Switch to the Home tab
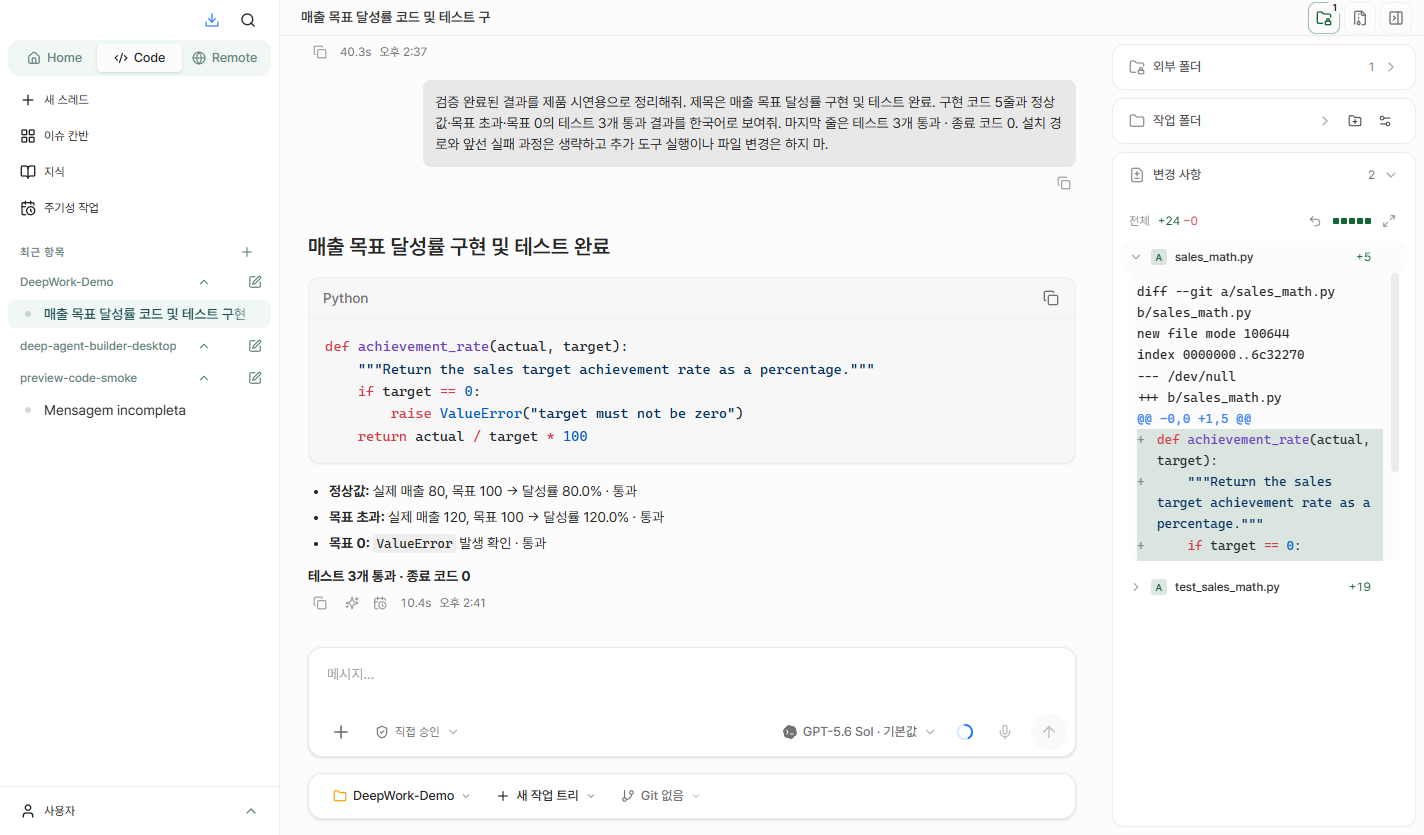Image resolution: width=1424 pixels, height=835 pixels. (x=55, y=58)
